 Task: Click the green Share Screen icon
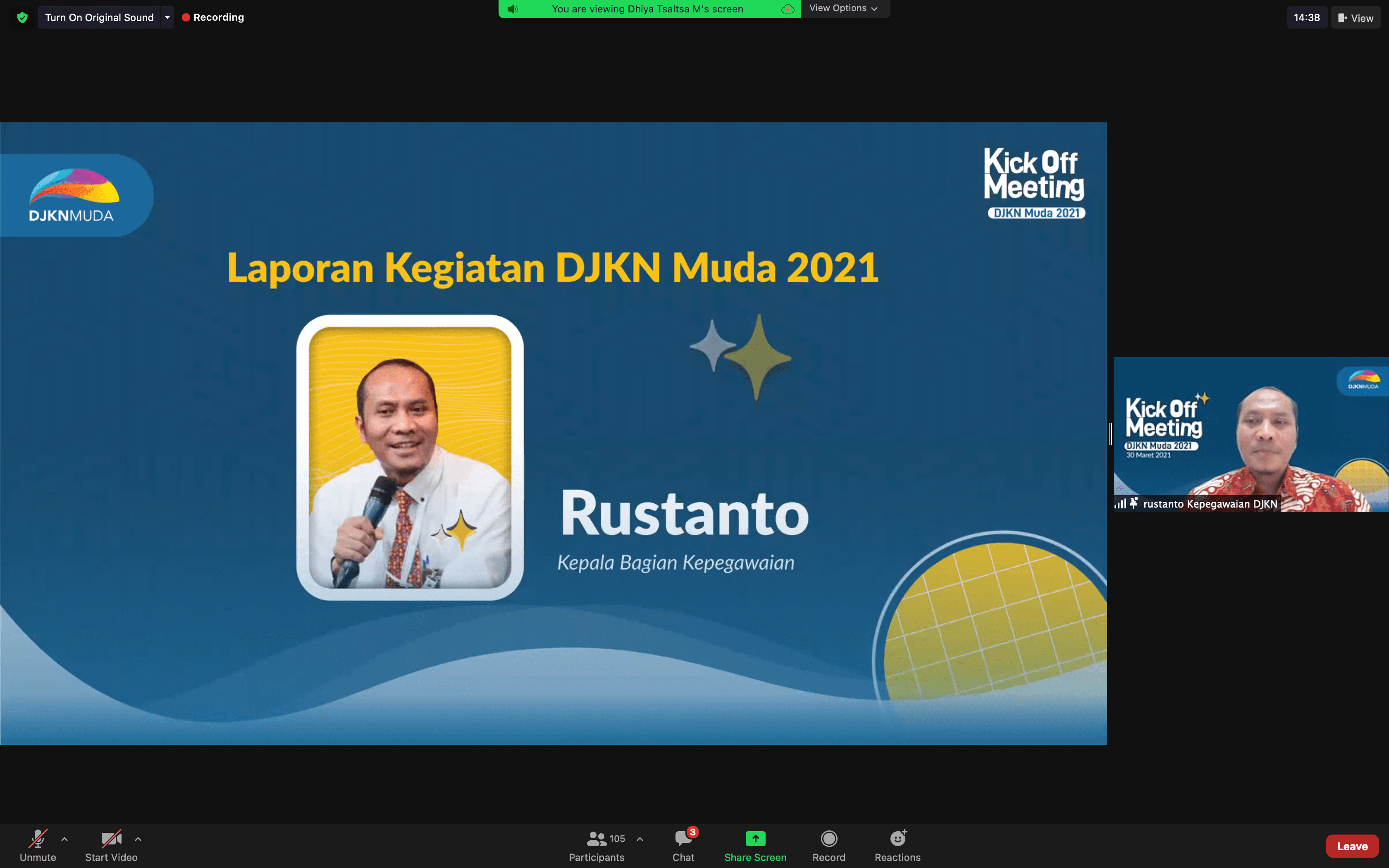point(755,839)
